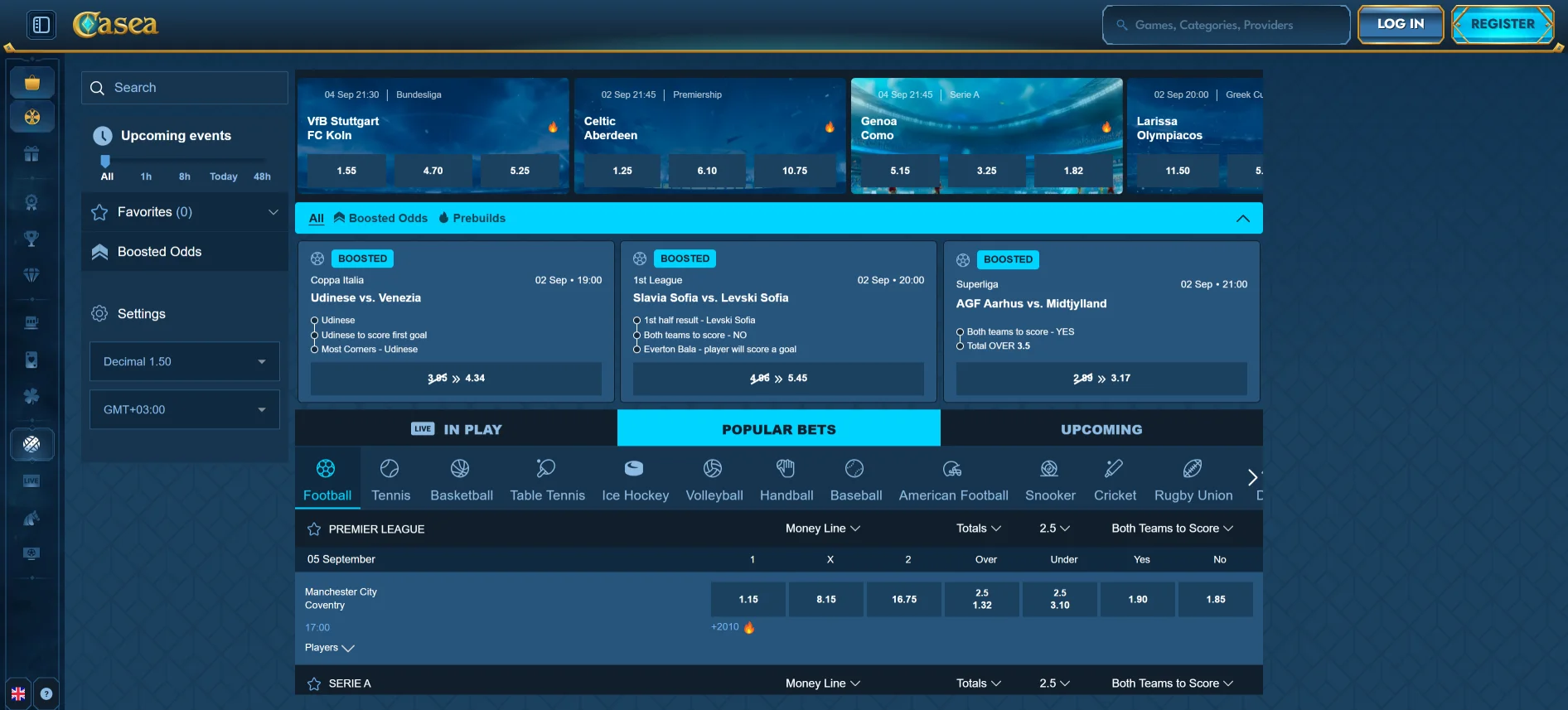Viewport: 1568px width, 710px height.
Task: Collapse the boosted odds banner chevron
Action: [x=1242, y=219]
